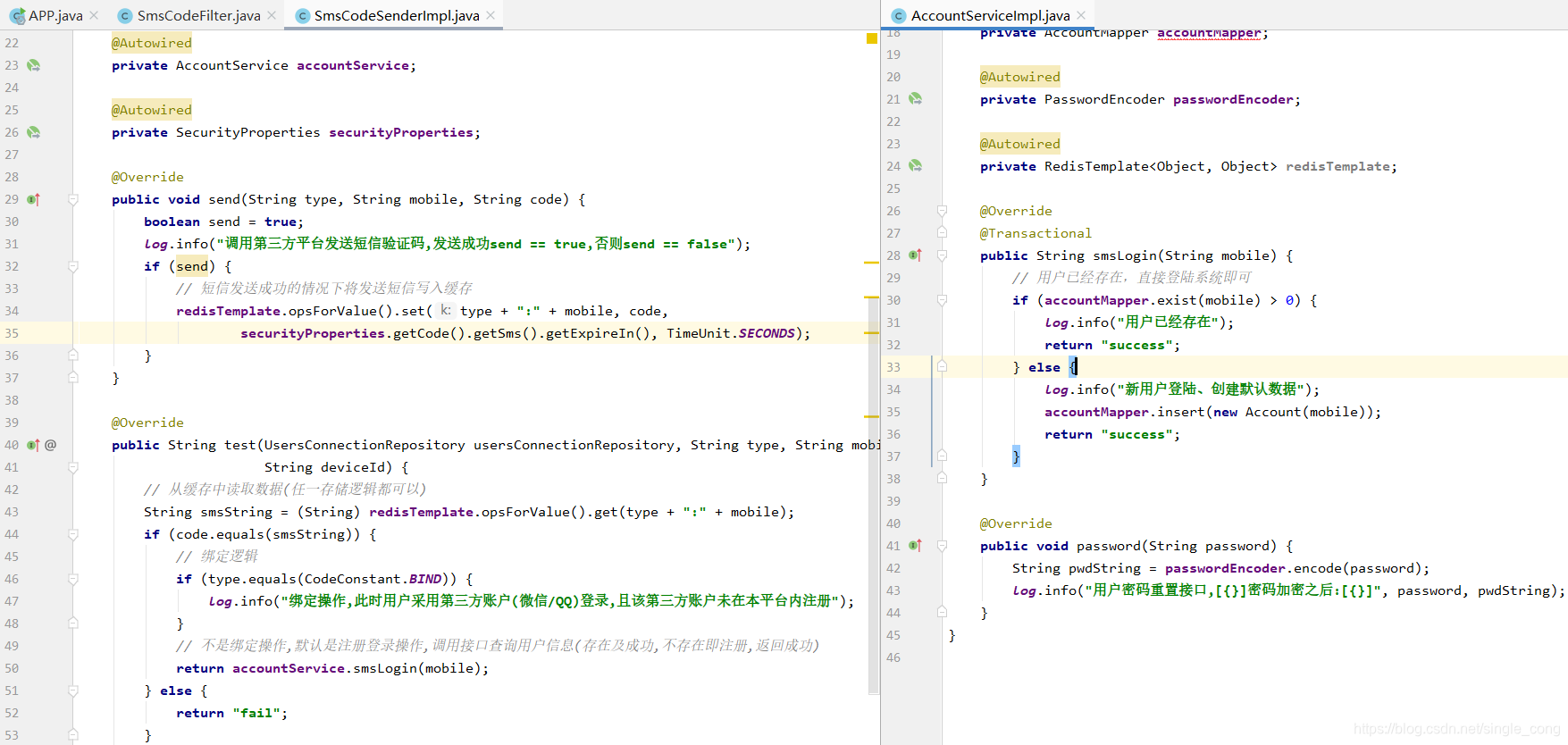Click warning stripe mark beside line 39
This screenshot has width=1568, height=745.
pos(872,416)
